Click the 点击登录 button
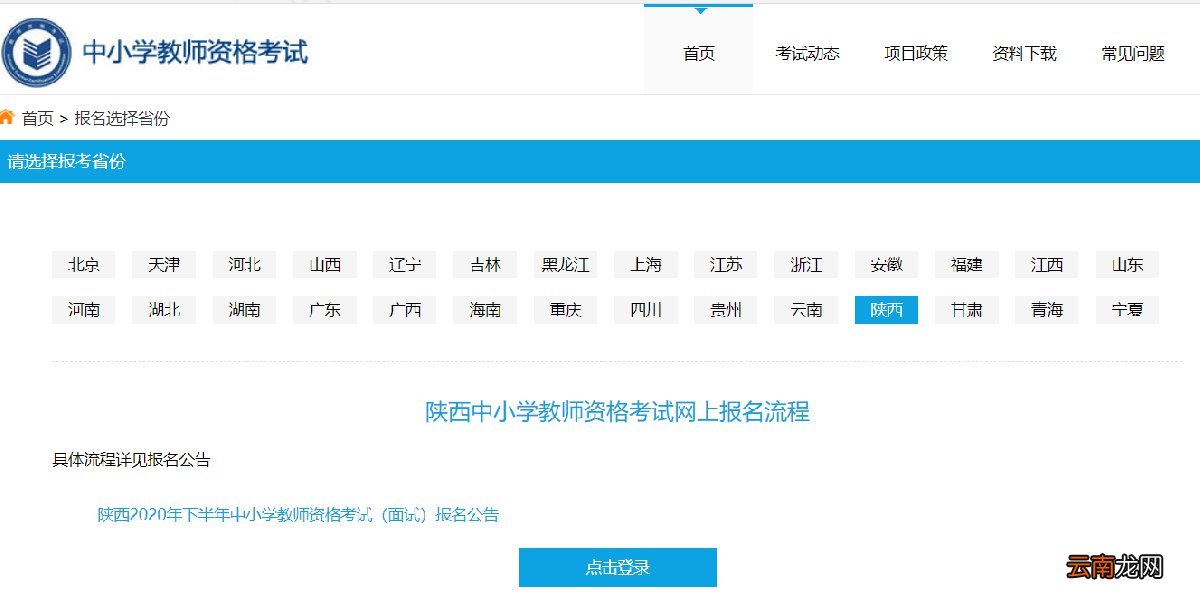1200x595 pixels. 618,567
